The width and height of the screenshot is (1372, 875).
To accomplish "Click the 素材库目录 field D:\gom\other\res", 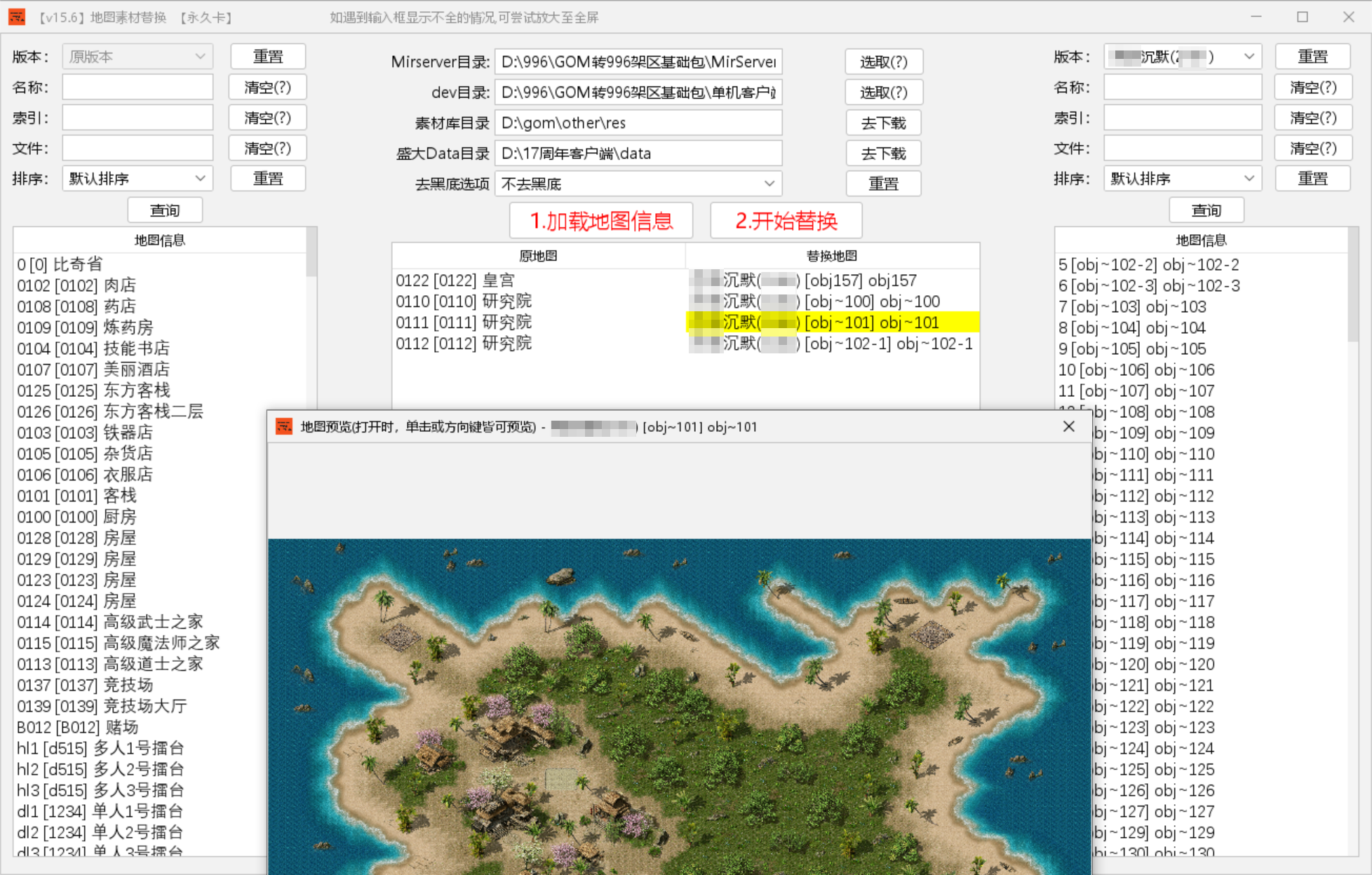I will click(638, 123).
